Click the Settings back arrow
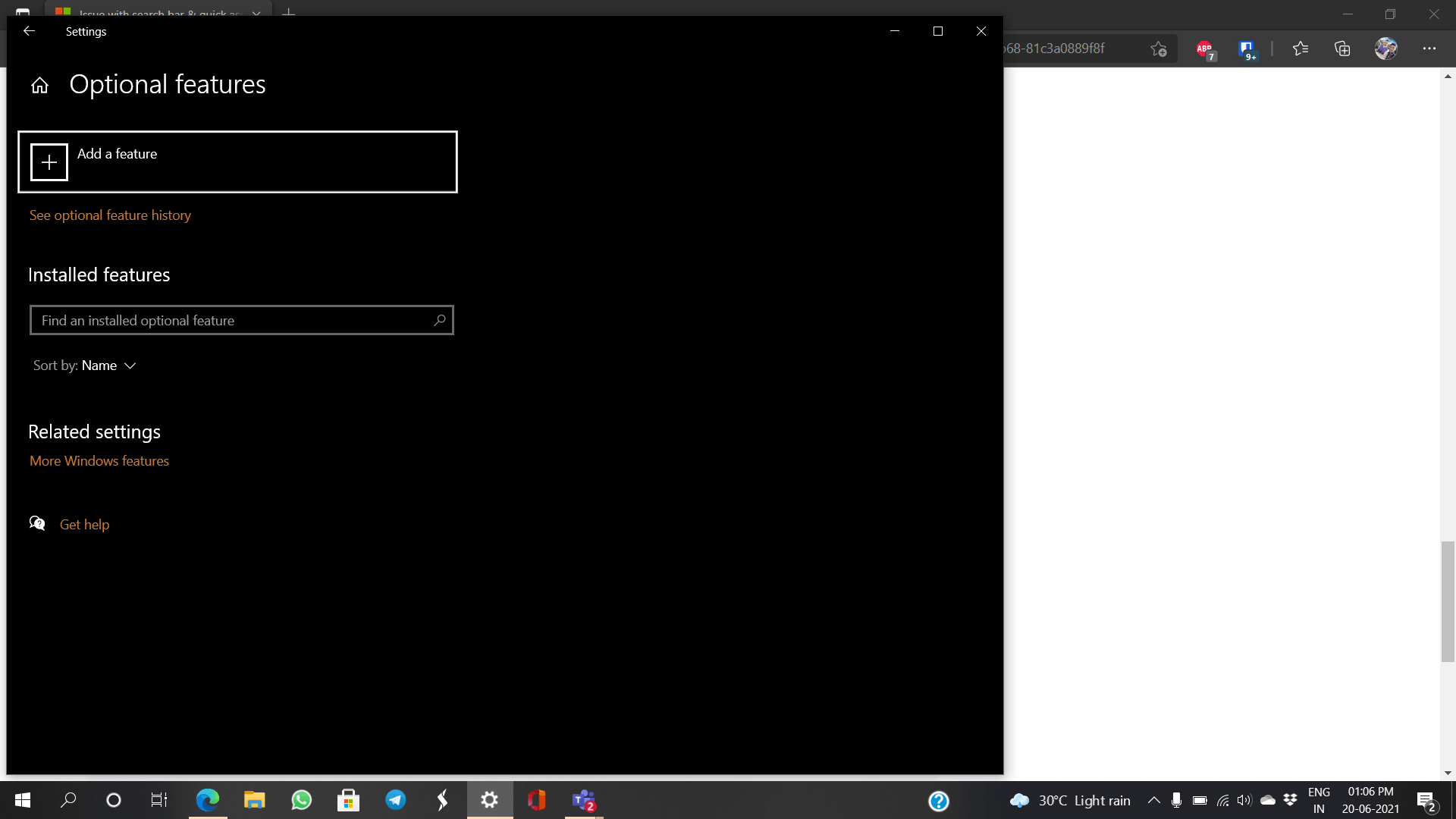This screenshot has height=819, width=1456. 29,31
